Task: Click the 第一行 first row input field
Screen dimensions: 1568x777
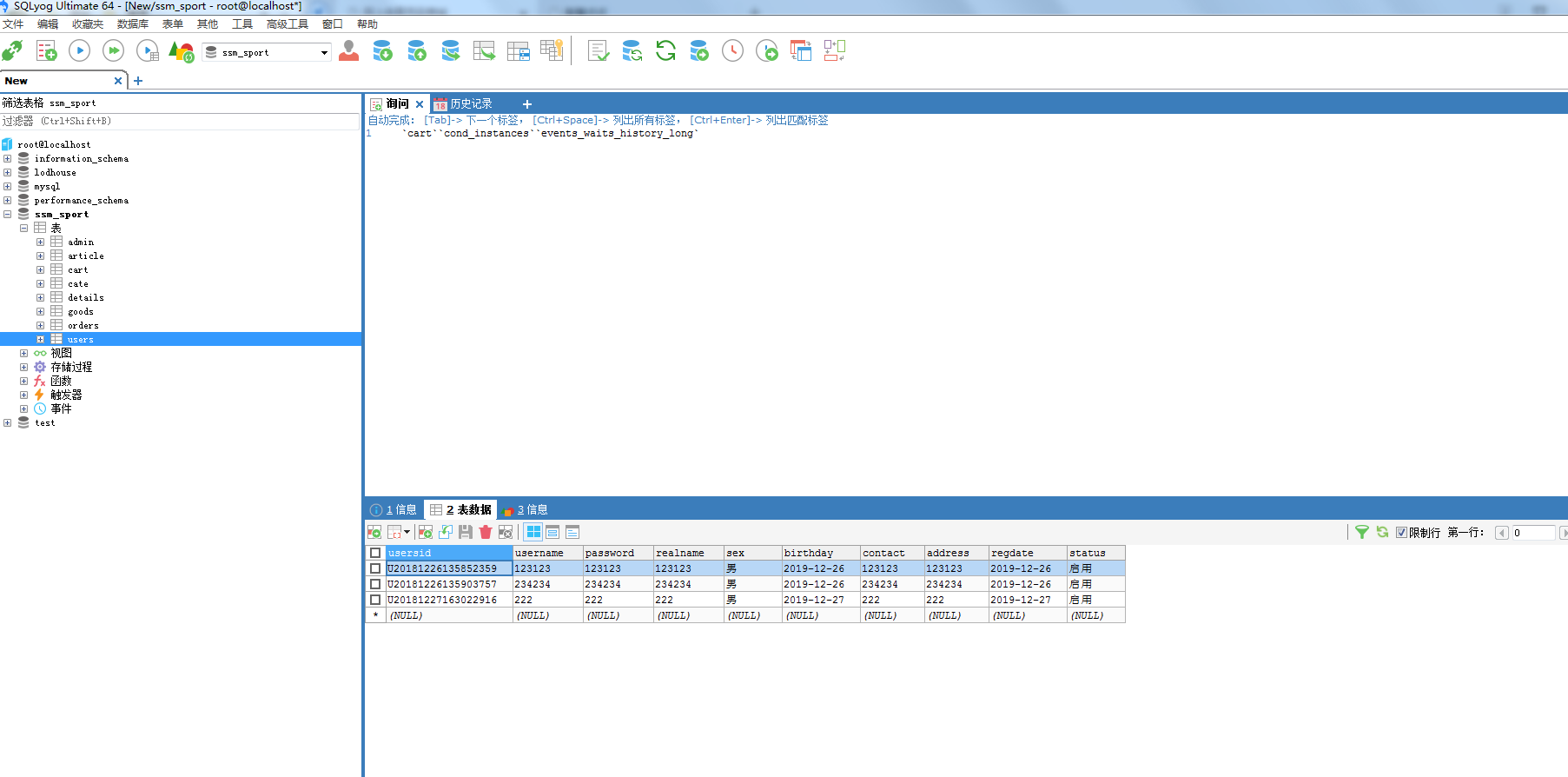Action: click(x=1533, y=533)
